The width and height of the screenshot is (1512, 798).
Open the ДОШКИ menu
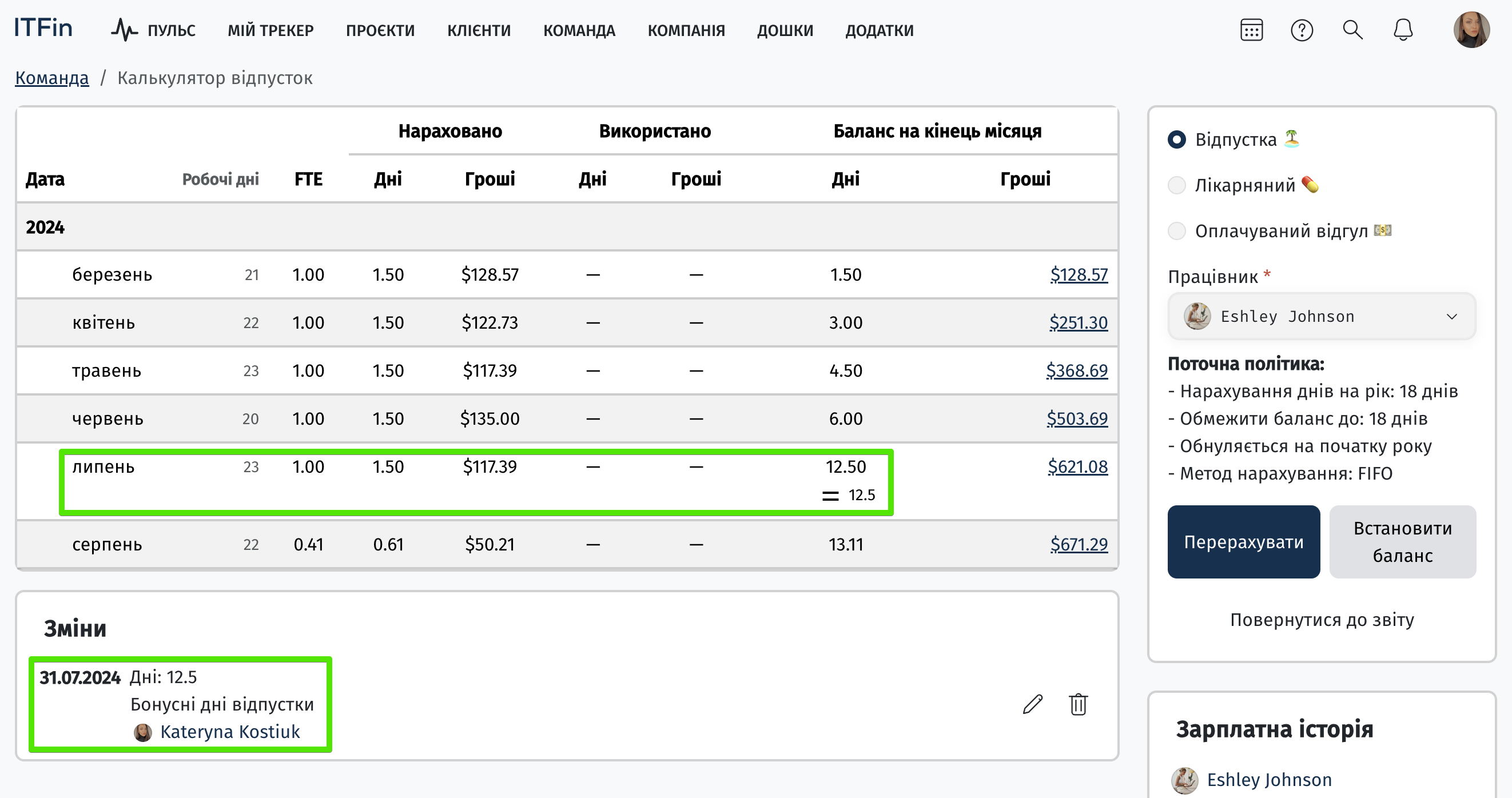(785, 30)
